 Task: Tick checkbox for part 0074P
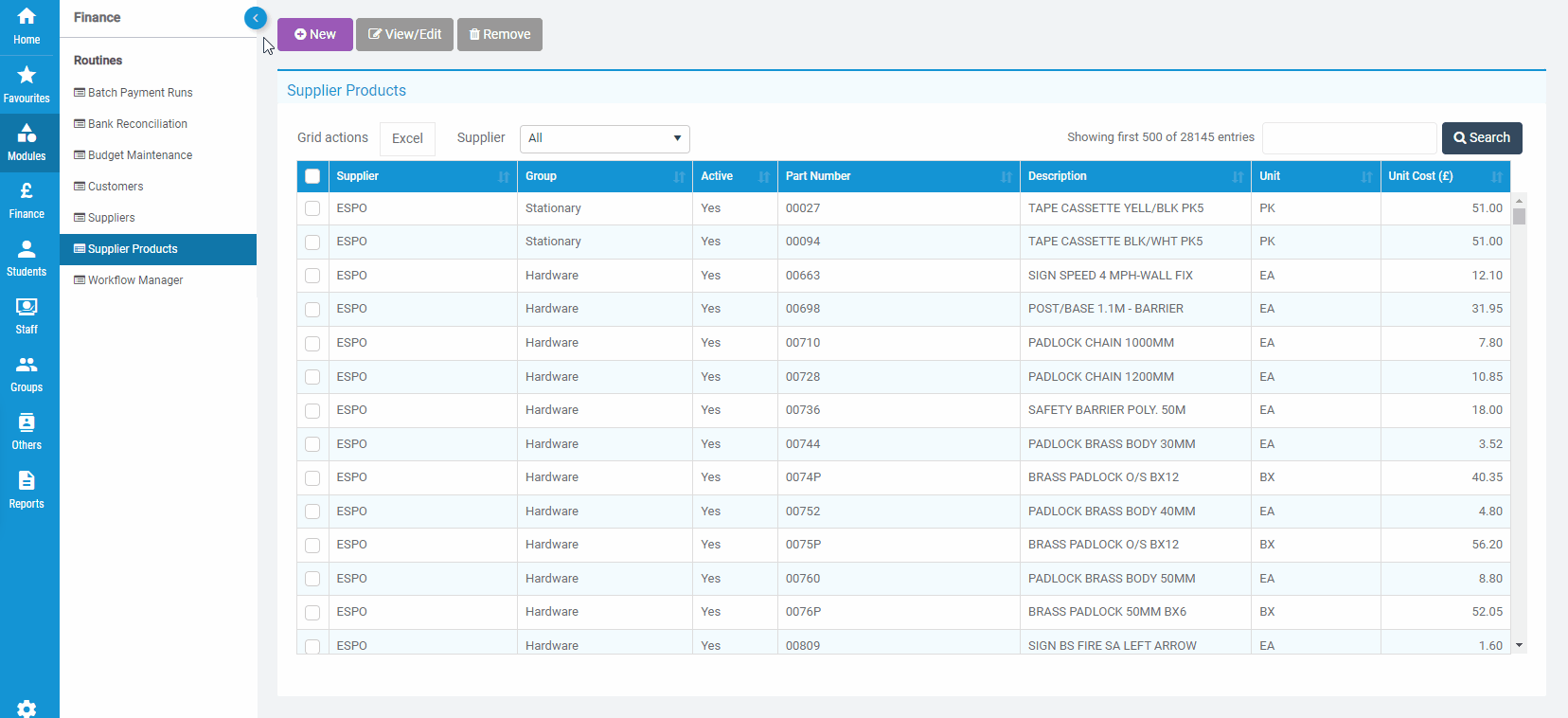point(312,477)
